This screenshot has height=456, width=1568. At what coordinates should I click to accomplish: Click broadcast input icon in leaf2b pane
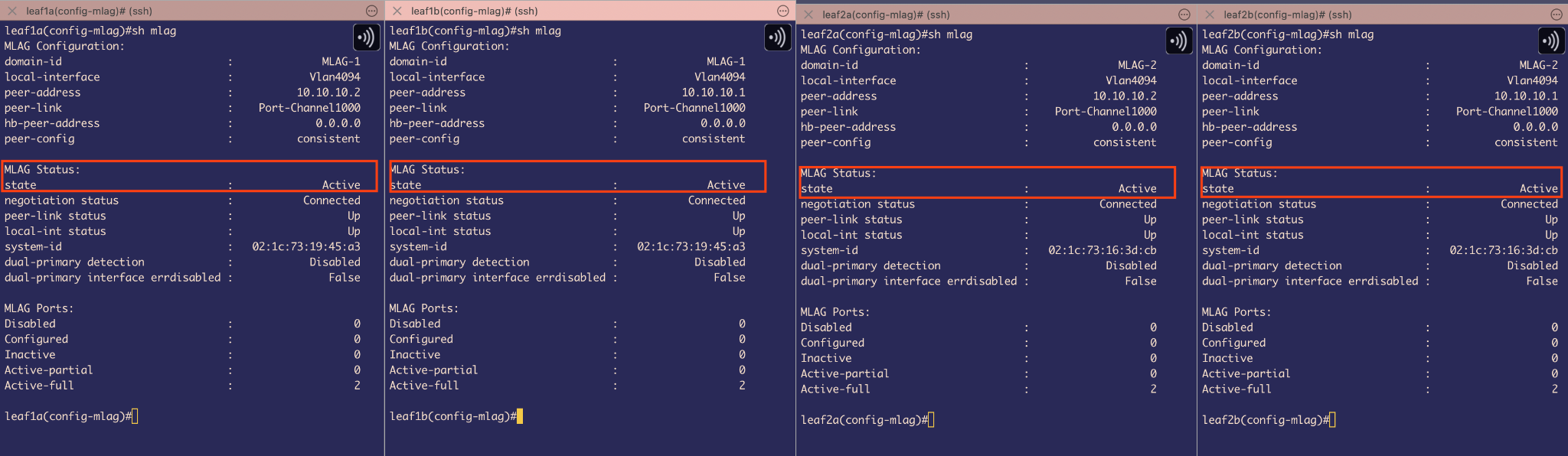pyautogui.click(x=1551, y=41)
